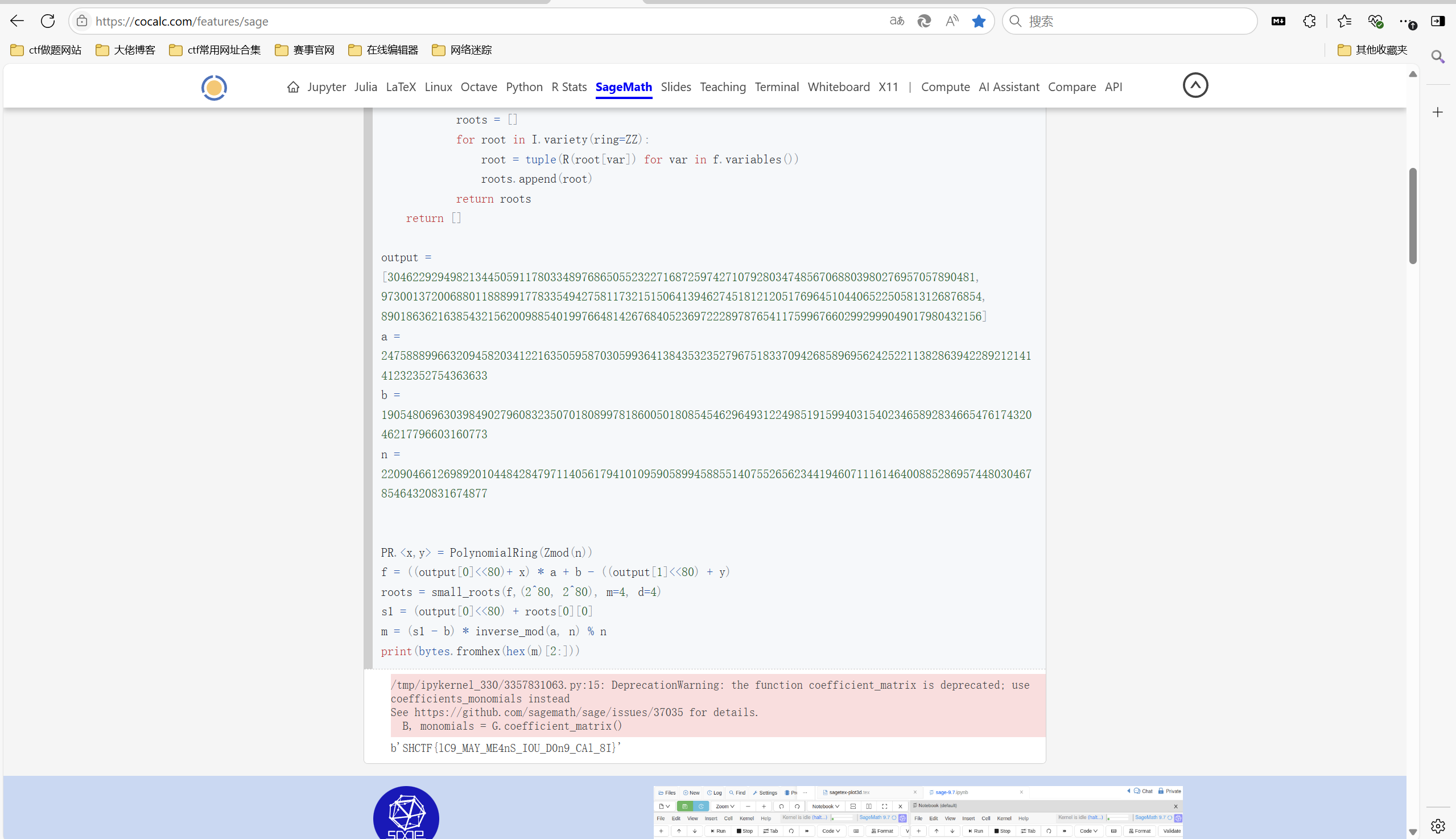
Task: Click the page vertical scrollbar thumb
Action: coord(1412,216)
